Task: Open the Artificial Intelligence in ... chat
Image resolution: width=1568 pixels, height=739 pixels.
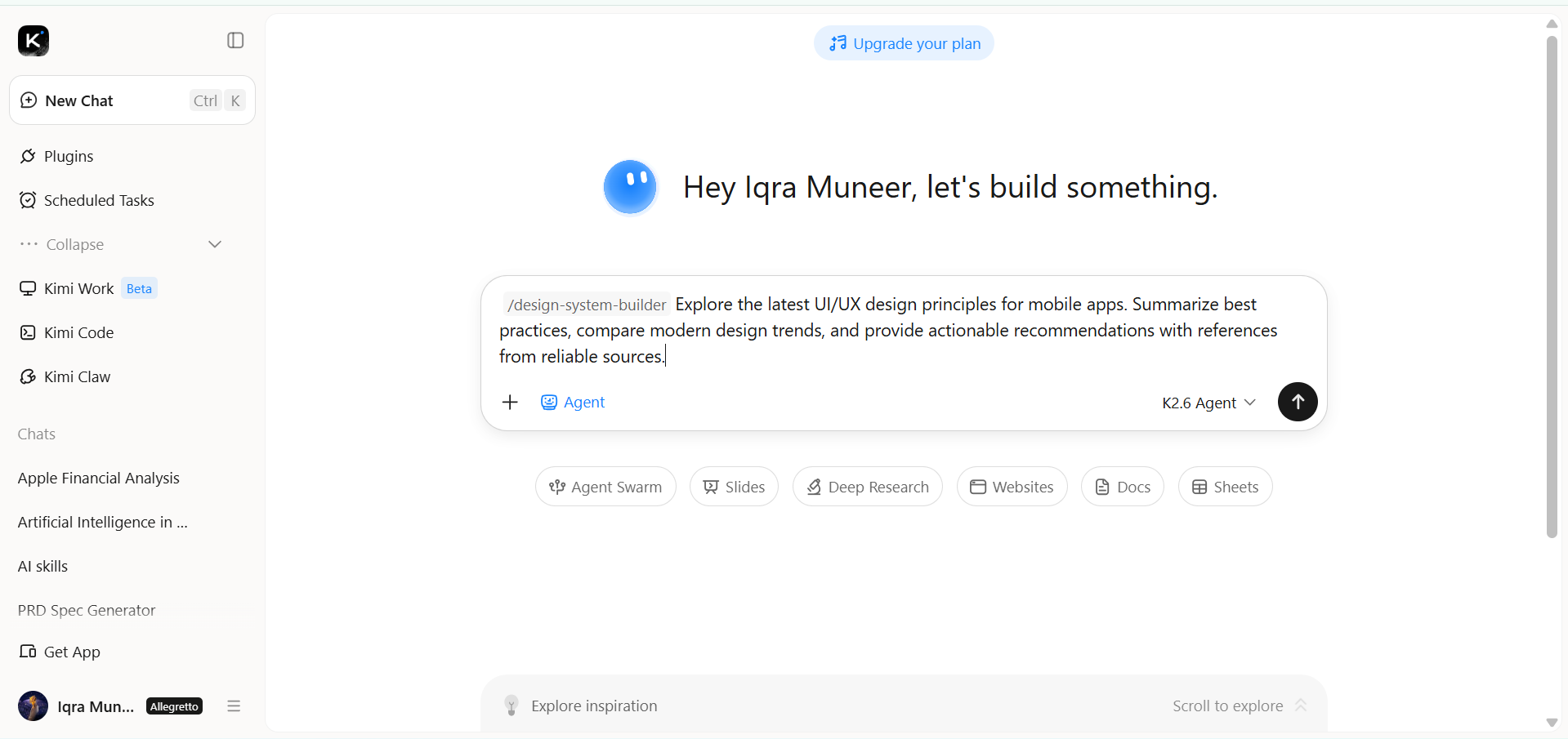Action: pos(103,522)
